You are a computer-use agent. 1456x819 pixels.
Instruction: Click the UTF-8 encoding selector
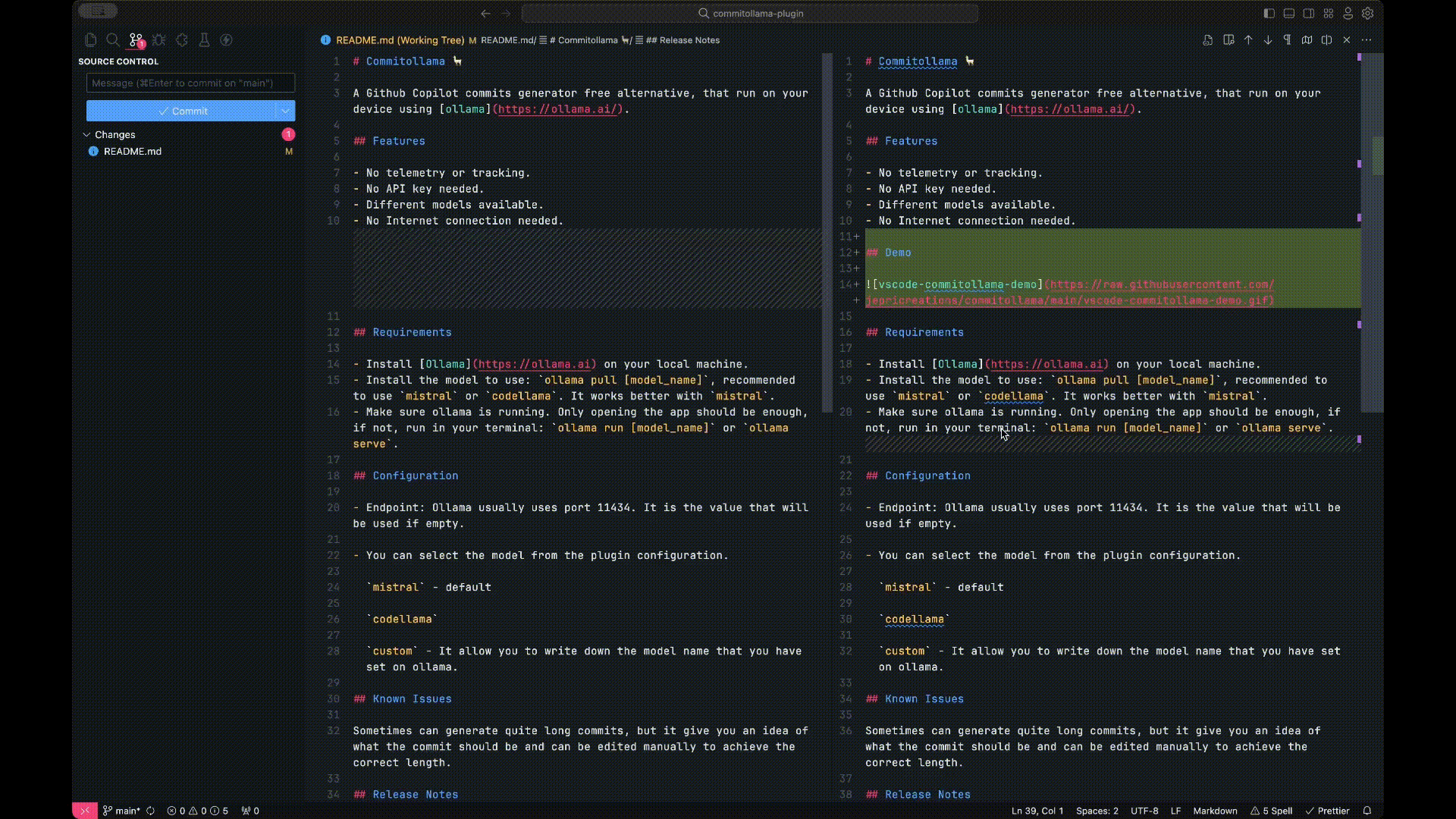point(1144,811)
